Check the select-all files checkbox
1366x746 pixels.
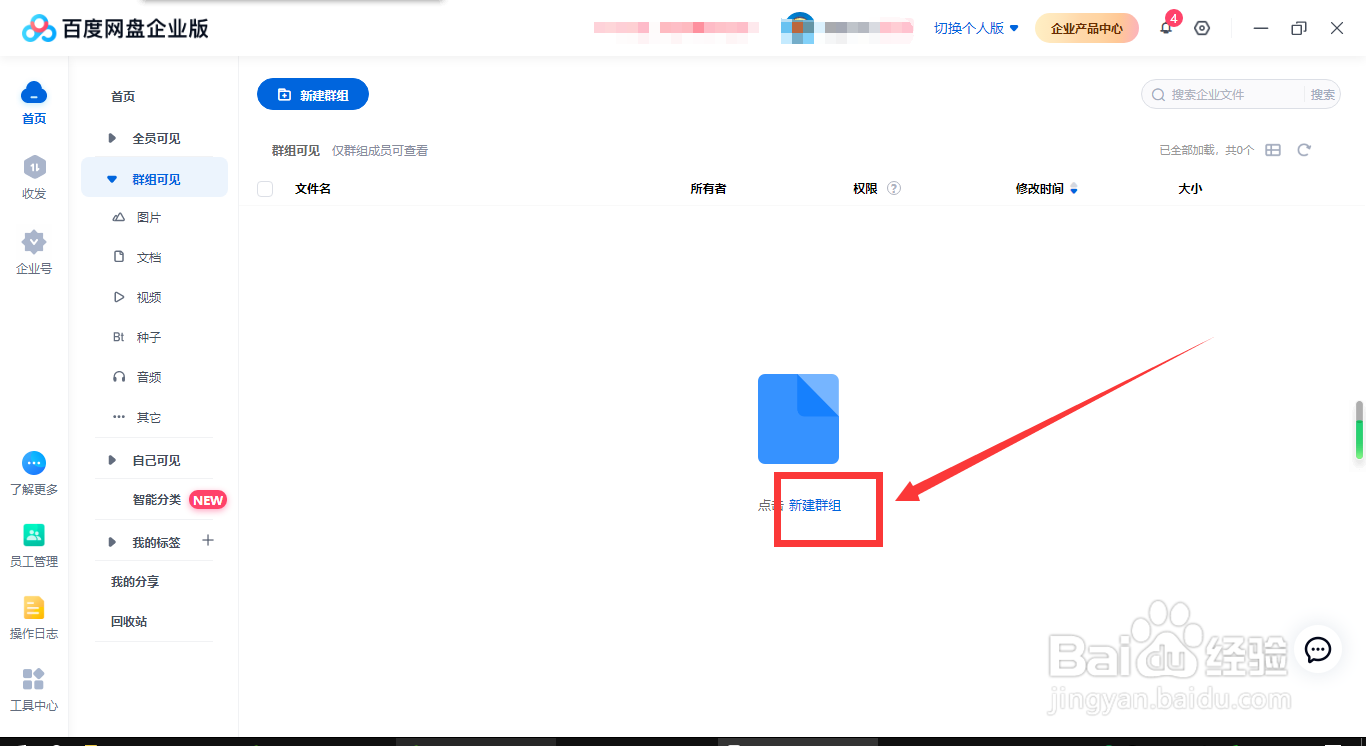tap(265, 188)
